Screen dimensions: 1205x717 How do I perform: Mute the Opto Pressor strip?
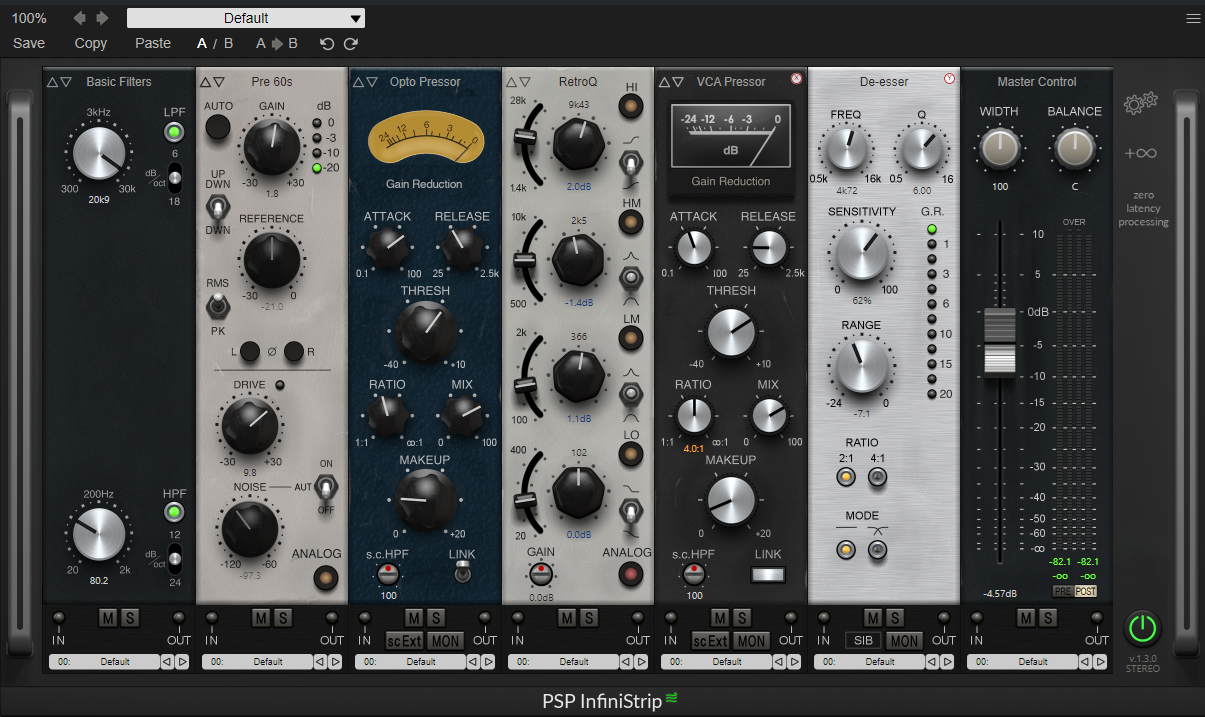413,618
